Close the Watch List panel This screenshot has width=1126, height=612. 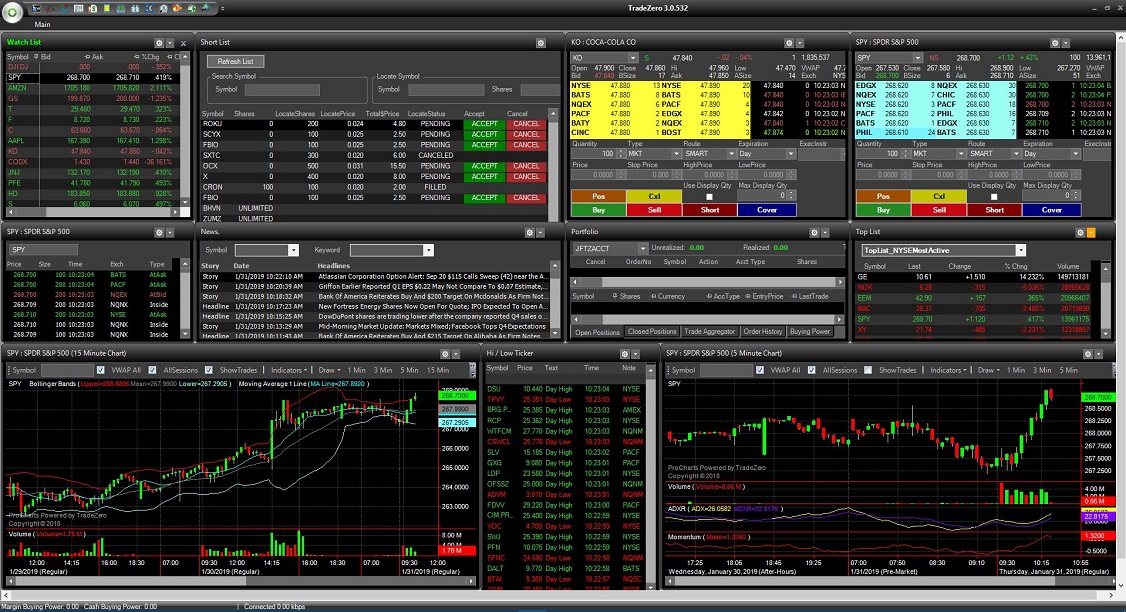(183, 43)
